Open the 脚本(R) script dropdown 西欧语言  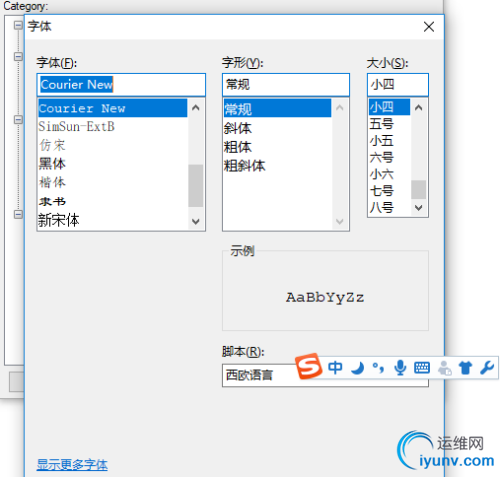click(325, 375)
